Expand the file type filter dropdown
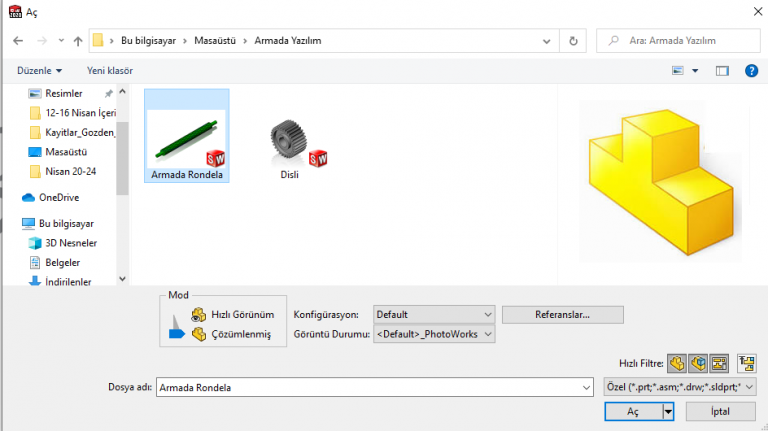 click(680, 386)
